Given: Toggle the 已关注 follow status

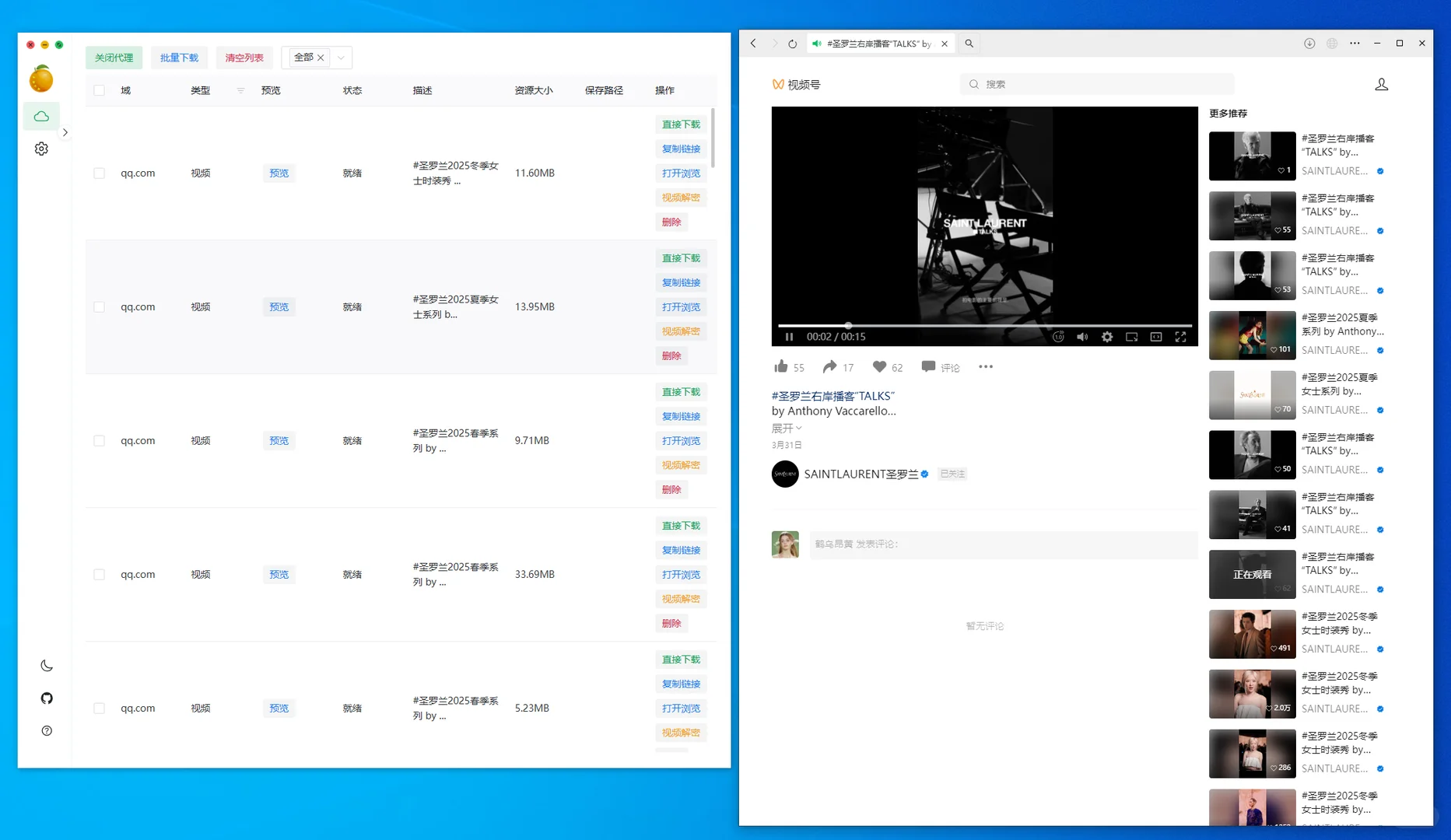Looking at the screenshot, I should click(952, 474).
